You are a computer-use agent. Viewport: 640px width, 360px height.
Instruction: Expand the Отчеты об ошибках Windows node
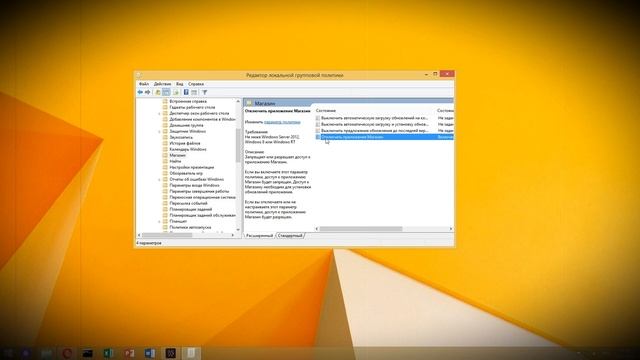tap(160, 179)
